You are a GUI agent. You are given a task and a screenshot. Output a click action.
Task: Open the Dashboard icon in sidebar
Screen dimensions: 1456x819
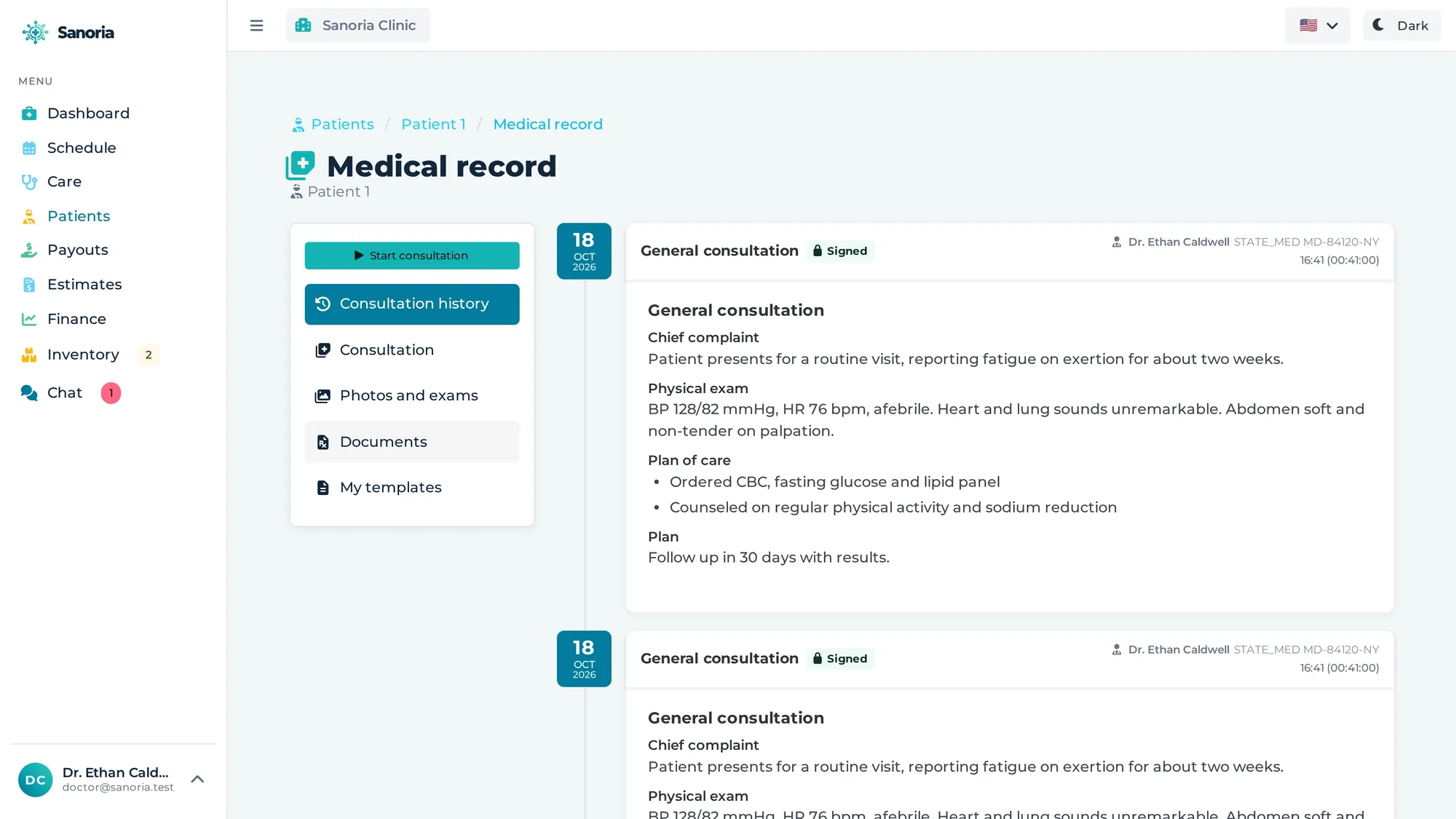[x=29, y=114]
